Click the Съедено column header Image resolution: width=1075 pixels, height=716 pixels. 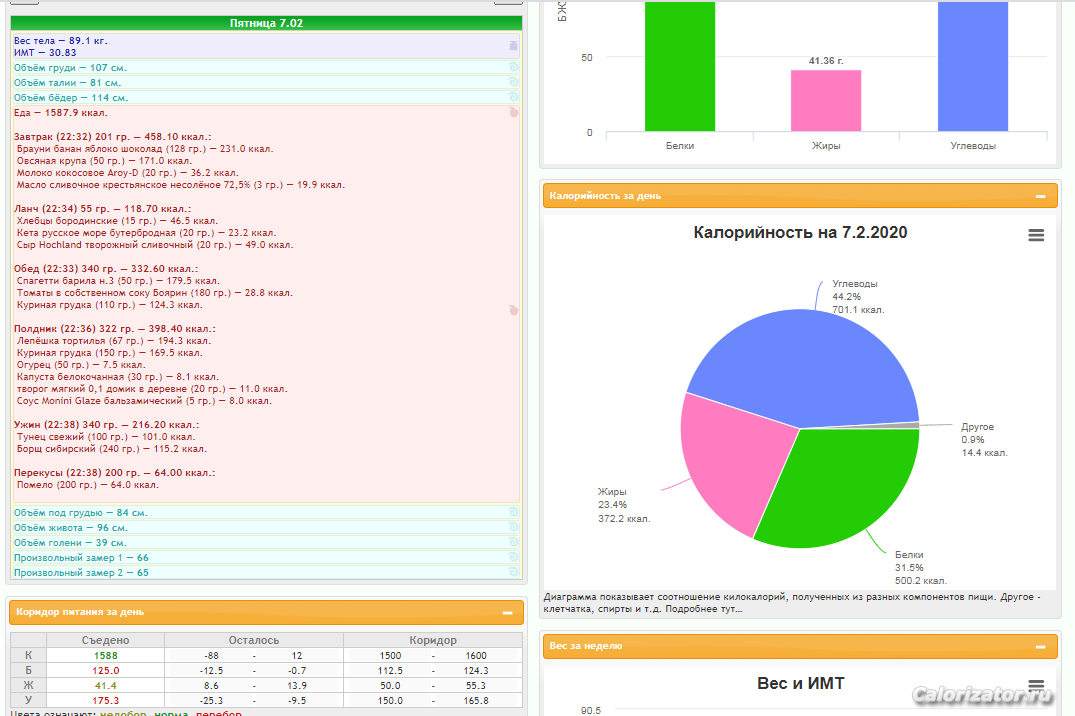click(x=106, y=640)
